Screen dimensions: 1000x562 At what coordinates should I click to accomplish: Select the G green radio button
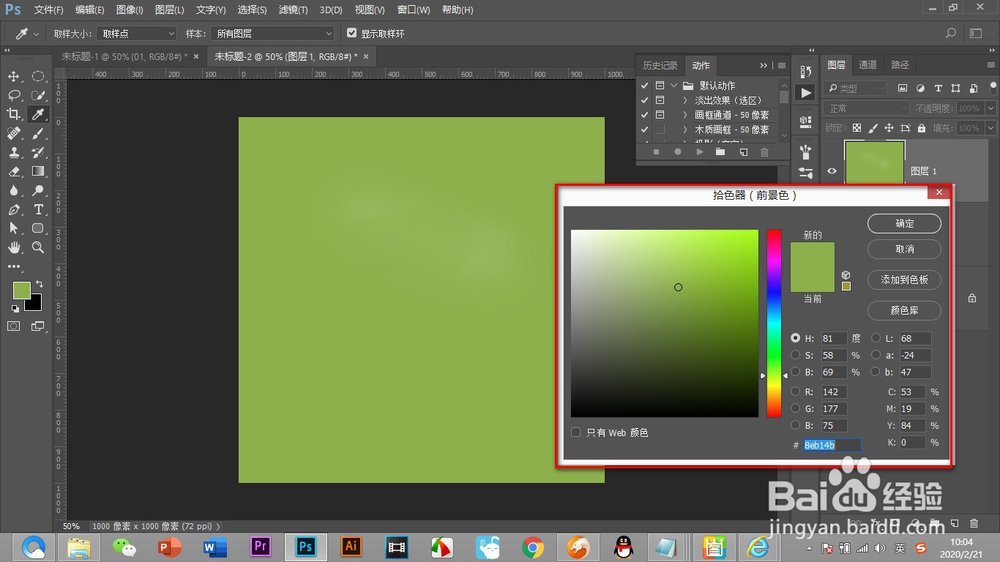[x=795, y=408]
